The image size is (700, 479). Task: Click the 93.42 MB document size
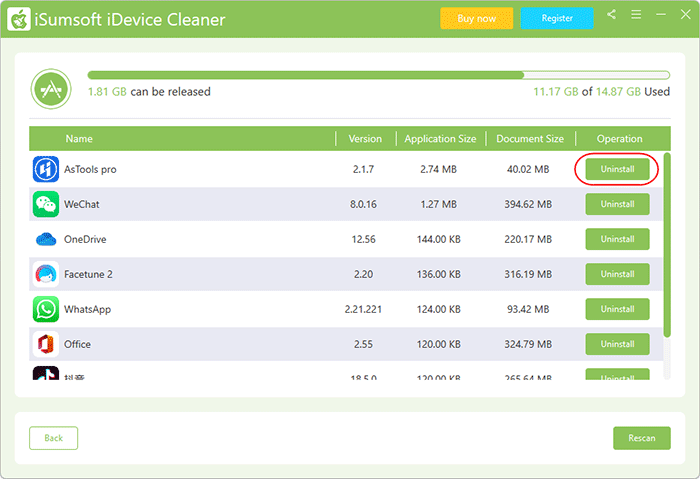tap(528, 309)
